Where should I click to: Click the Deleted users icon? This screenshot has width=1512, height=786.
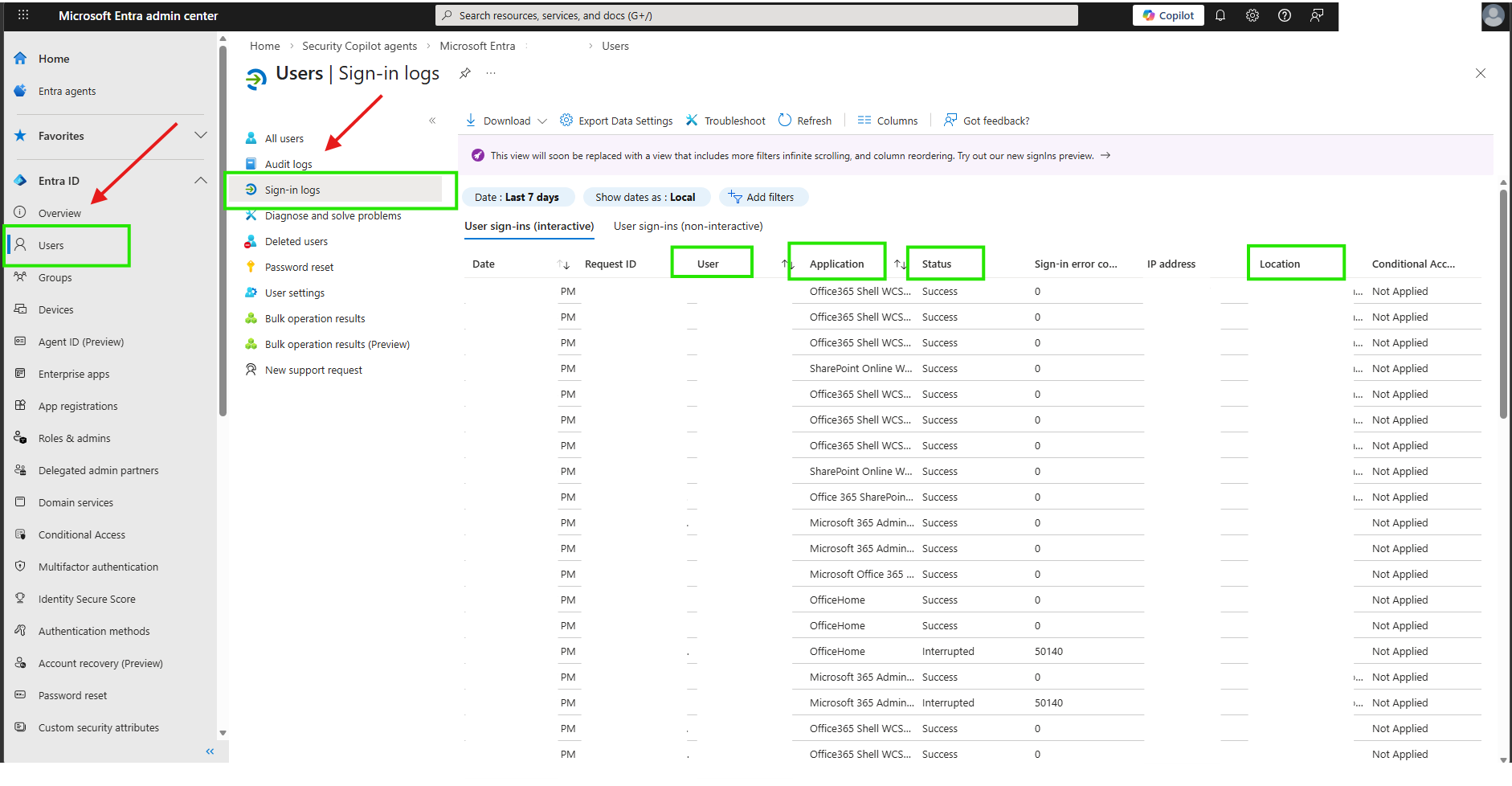[251, 241]
